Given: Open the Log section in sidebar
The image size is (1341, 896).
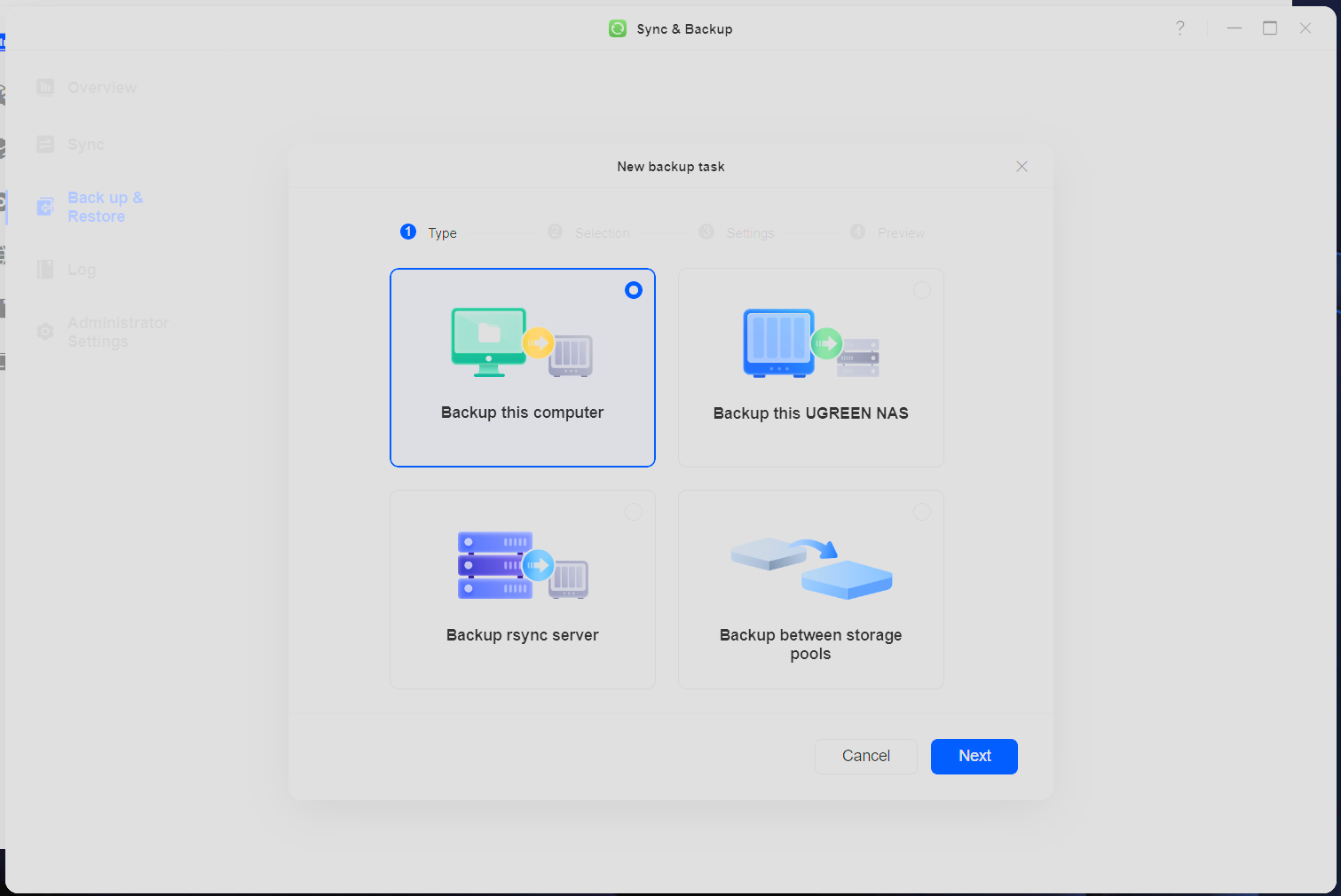Looking at the screenshot, I should (x=81, y=270).
